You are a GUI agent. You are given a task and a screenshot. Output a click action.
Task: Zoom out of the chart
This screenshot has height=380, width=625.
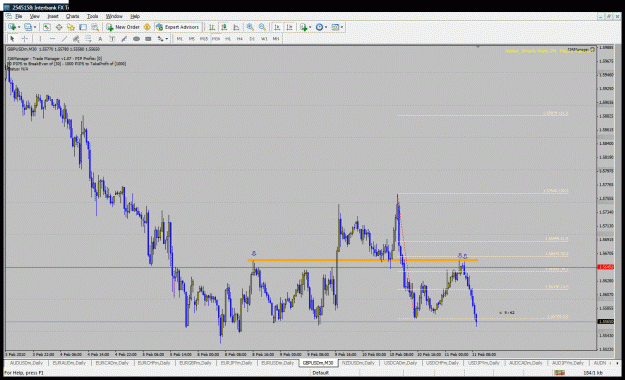[x=262, y=27]
